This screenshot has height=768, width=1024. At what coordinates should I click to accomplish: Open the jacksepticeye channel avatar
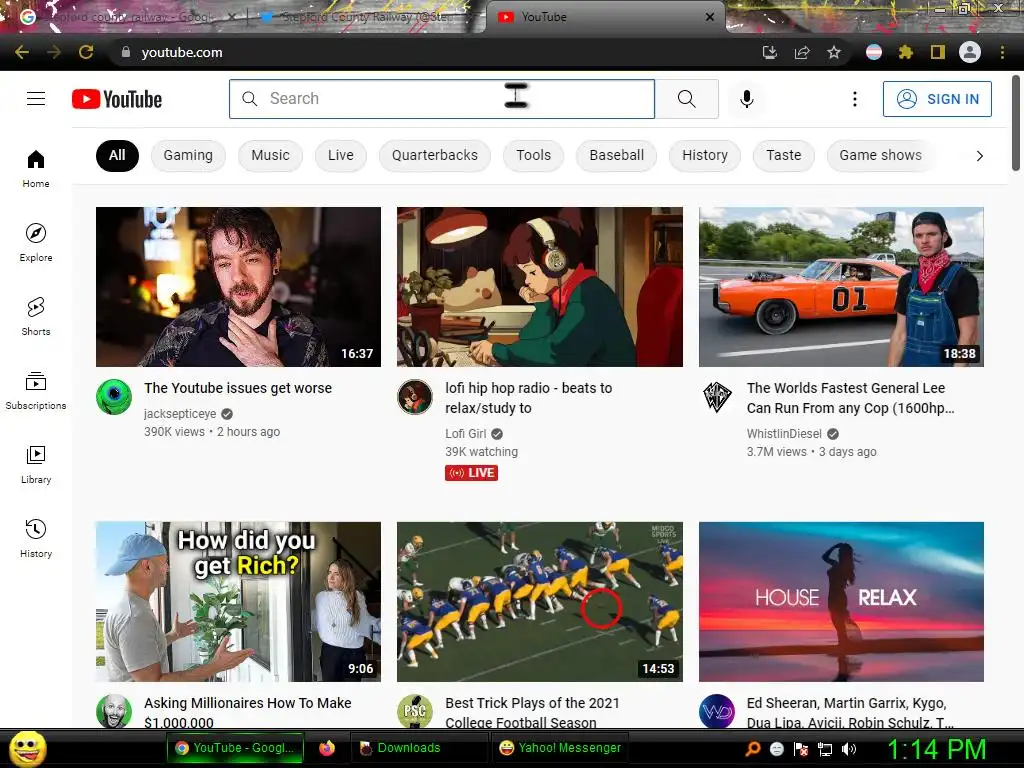click(x=114, y=396)
